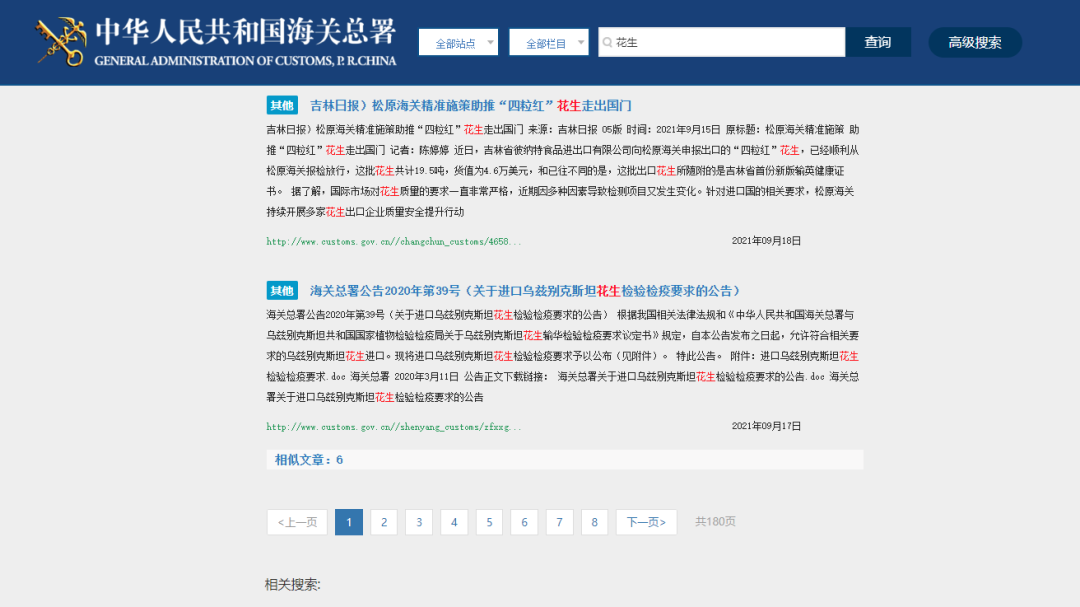This screenshot has width=1080, height=607.
Task: Open 海关总署公告2020年第39号 article title
Action: [524, 291]
